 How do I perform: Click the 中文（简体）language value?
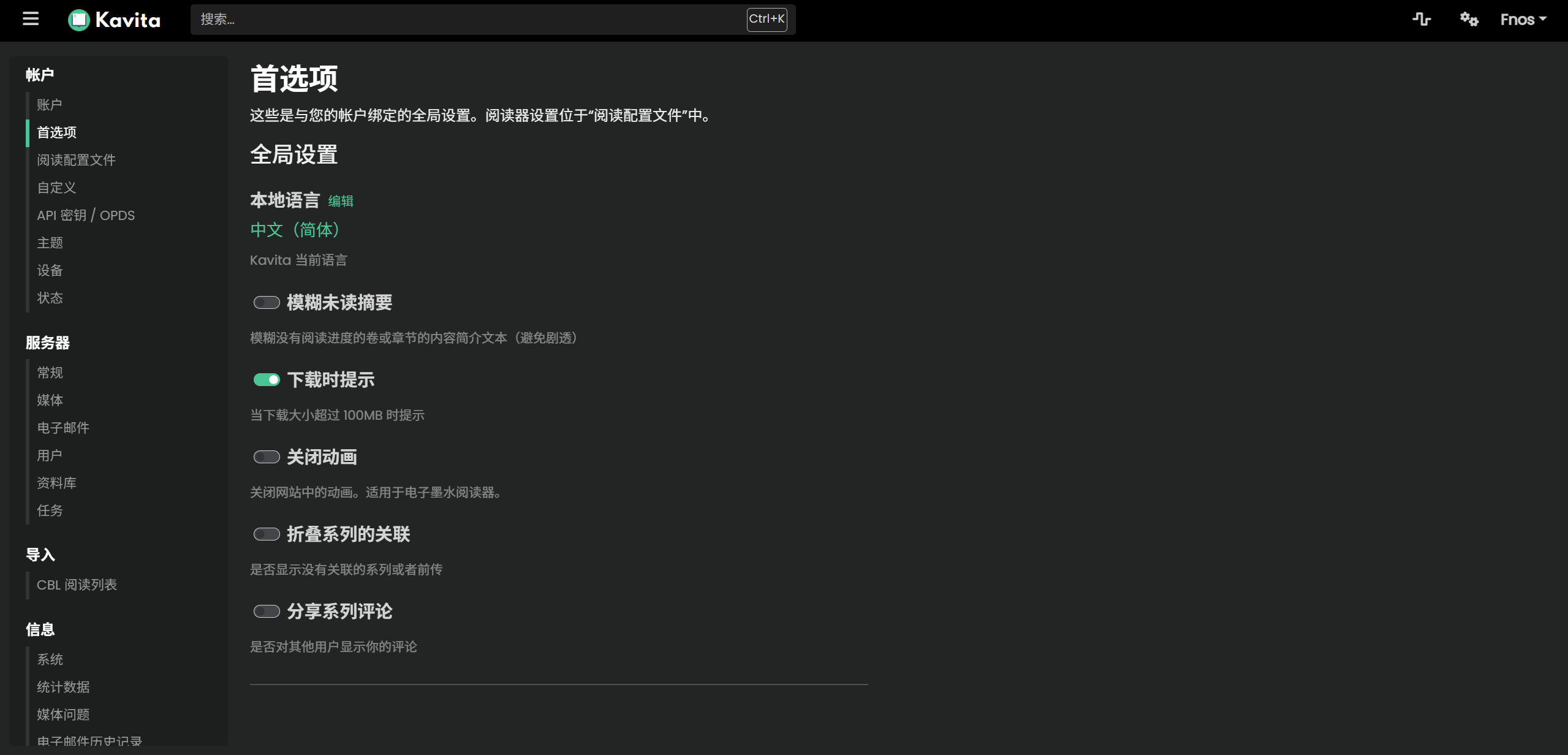[295, 230]
